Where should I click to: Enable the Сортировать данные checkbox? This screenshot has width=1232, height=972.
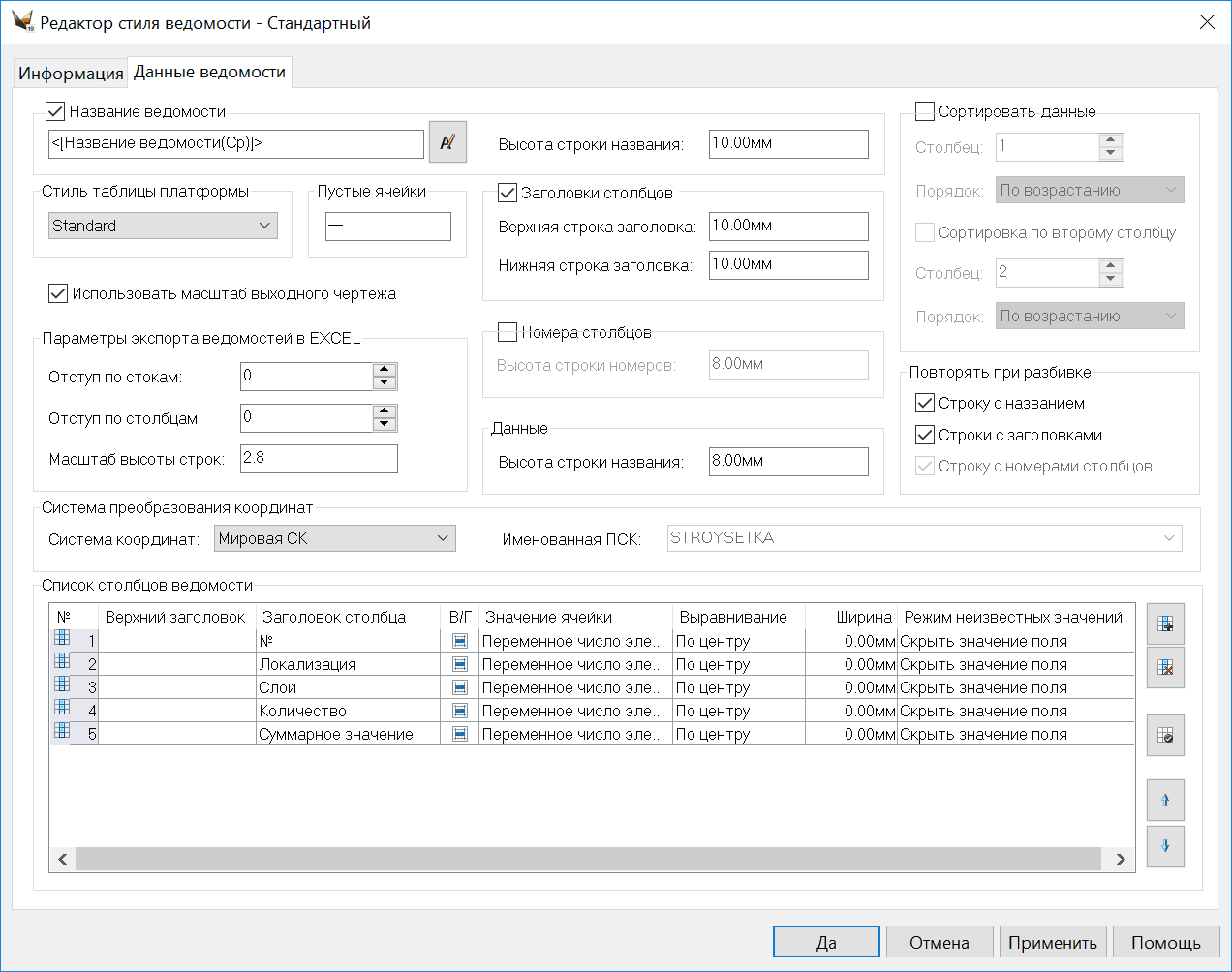(925, 111)
